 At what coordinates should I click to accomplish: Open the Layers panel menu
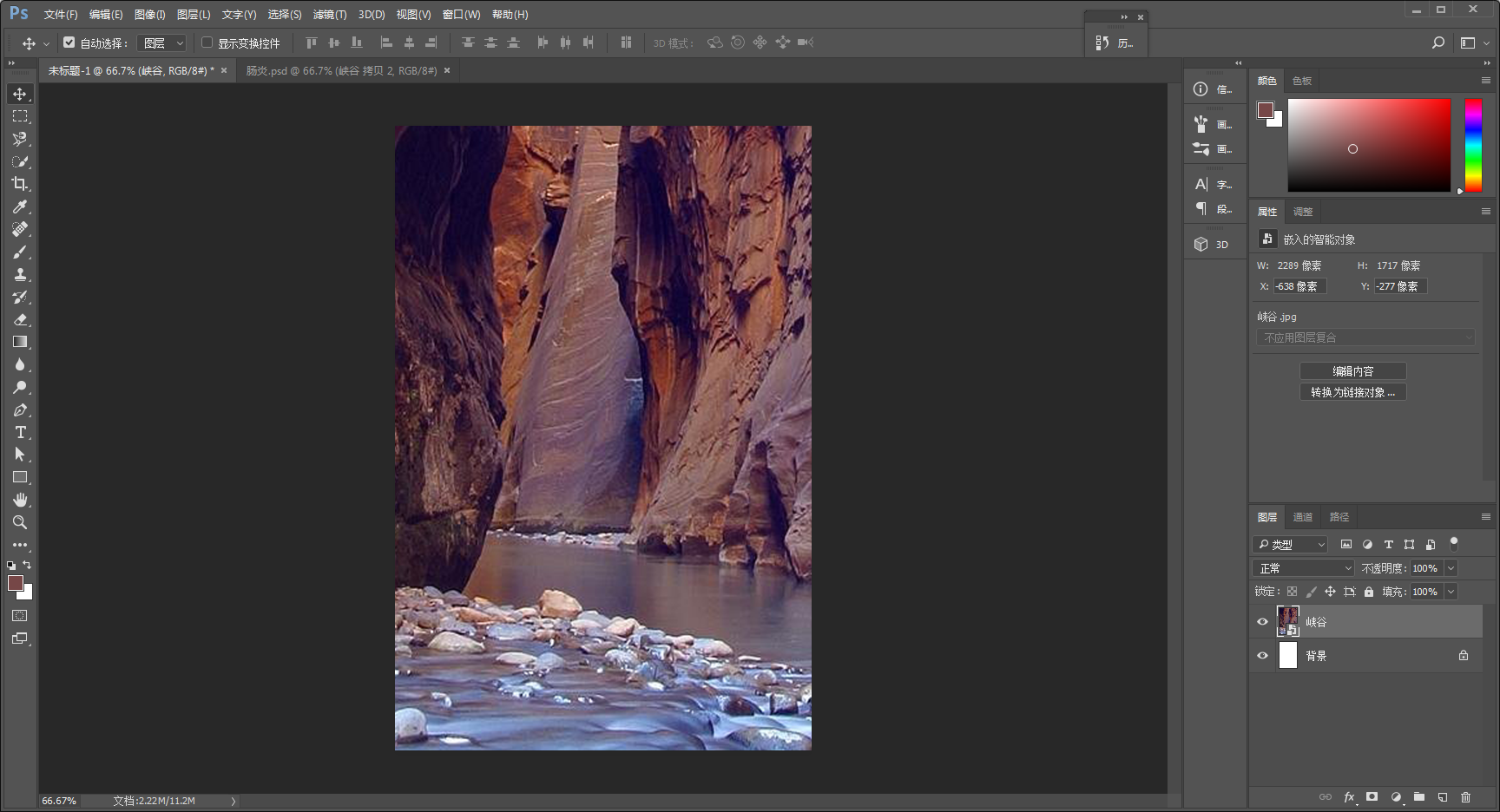[1486, 517]
